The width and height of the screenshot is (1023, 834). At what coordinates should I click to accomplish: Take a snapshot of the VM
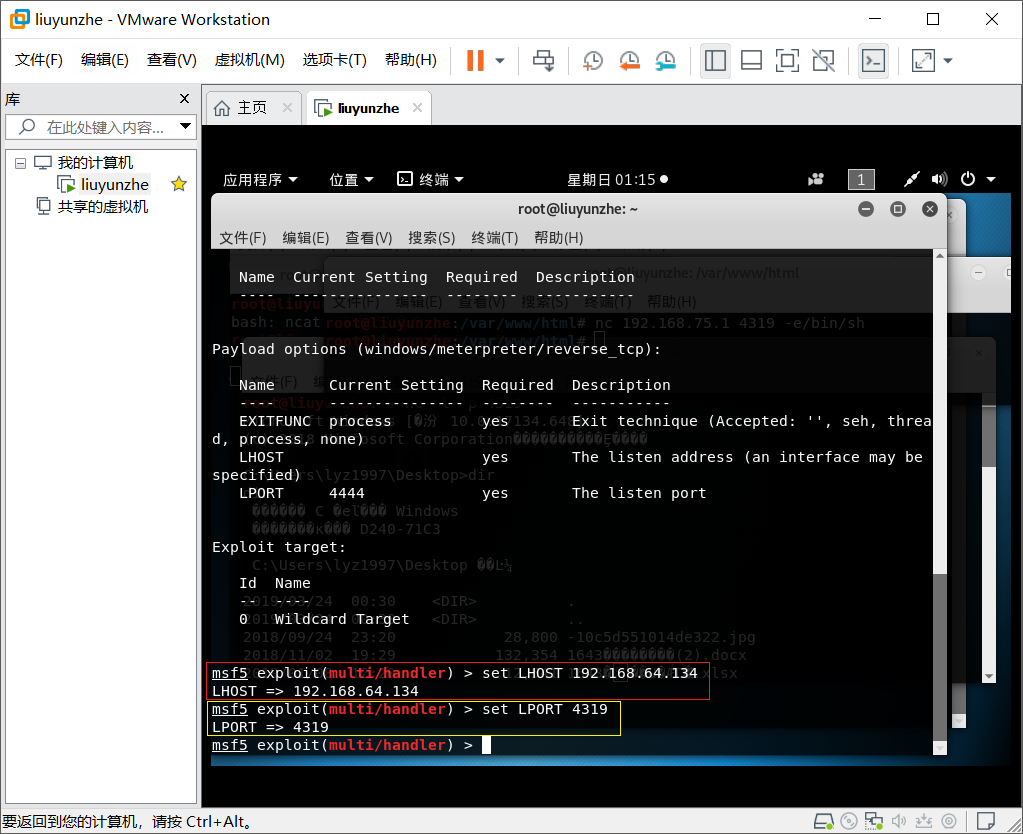click(592, 61)
